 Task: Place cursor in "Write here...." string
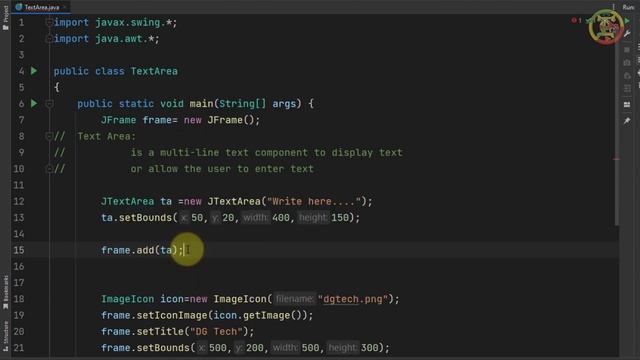(314, 202)
